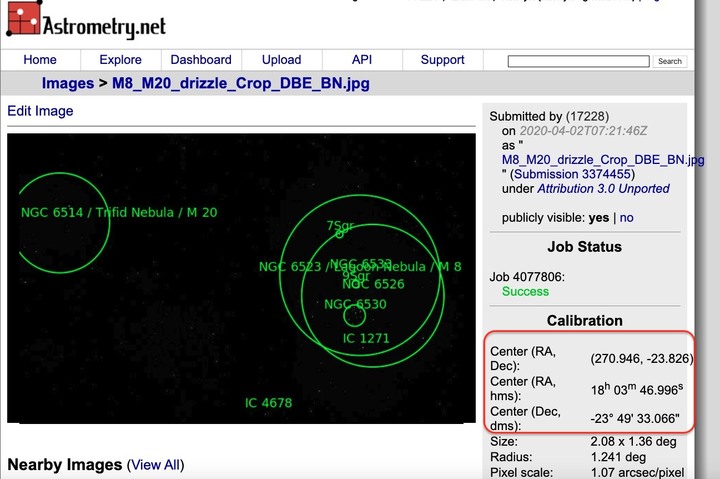The image size is (720, 479).
Task: Set publicly visible to no
Action: (627, 217)
